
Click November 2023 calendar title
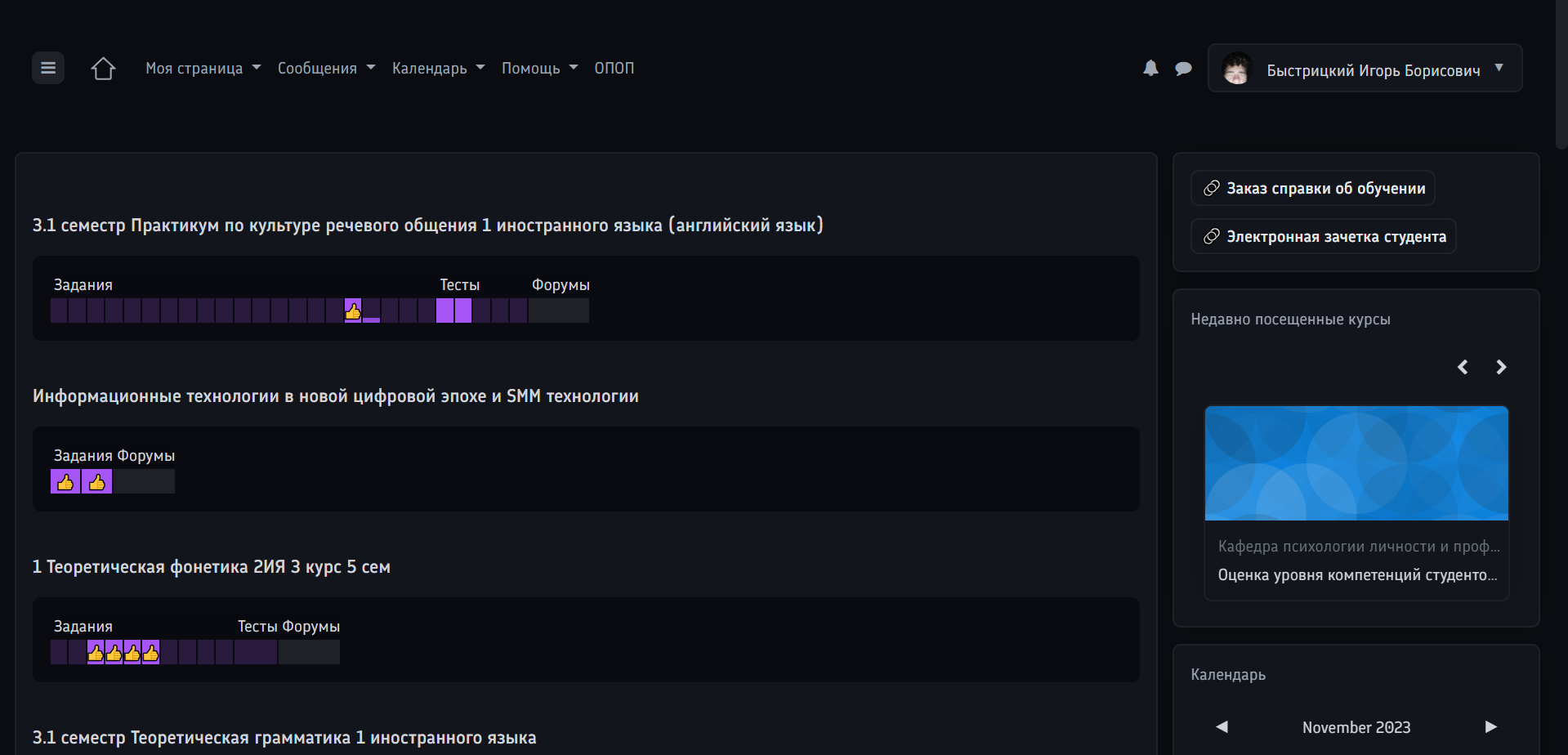[1356, 727]
